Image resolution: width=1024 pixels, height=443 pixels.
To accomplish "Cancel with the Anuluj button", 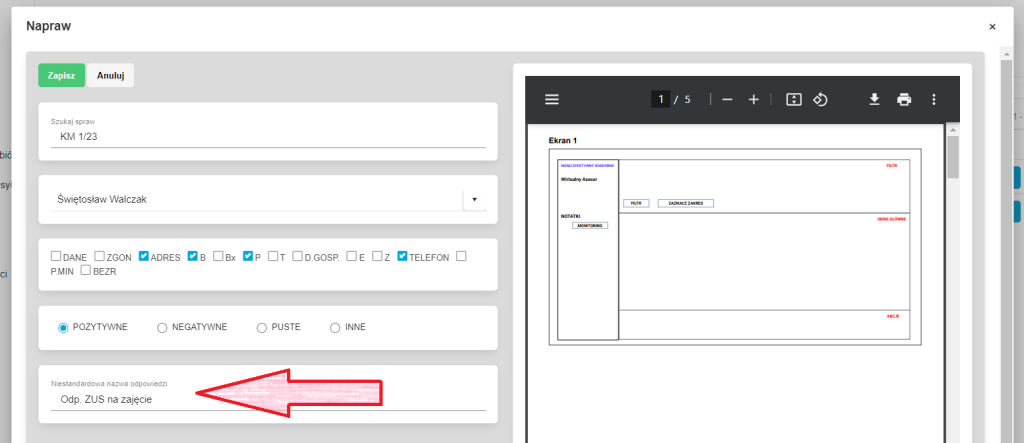I will point(110,75).
